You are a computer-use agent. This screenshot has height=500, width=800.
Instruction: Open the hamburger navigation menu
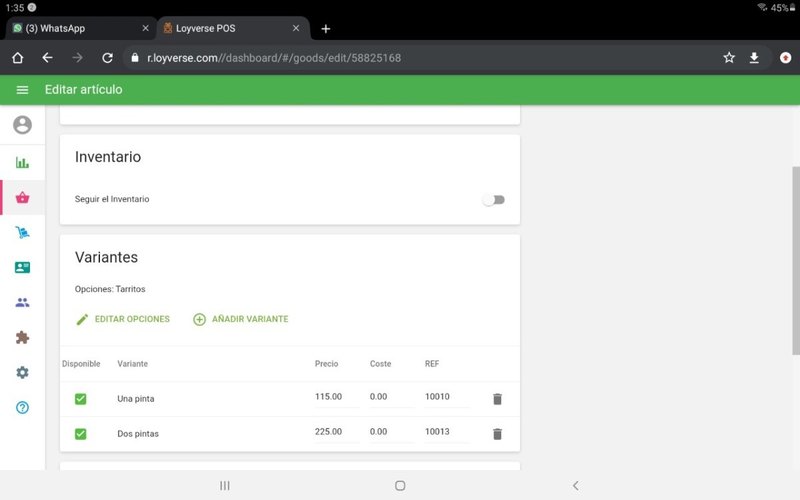coord(22,90)
